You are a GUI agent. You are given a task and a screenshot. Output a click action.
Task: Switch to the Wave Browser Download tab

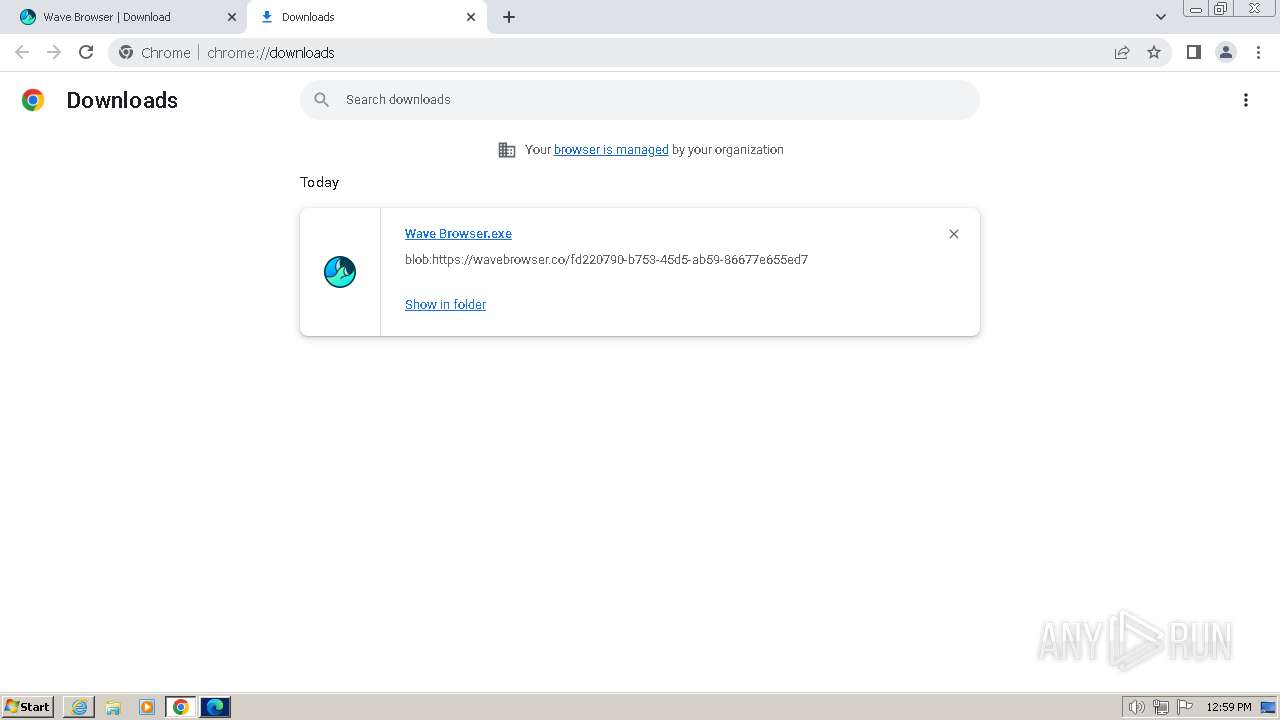pyautogui.click(x=124, y=17)
